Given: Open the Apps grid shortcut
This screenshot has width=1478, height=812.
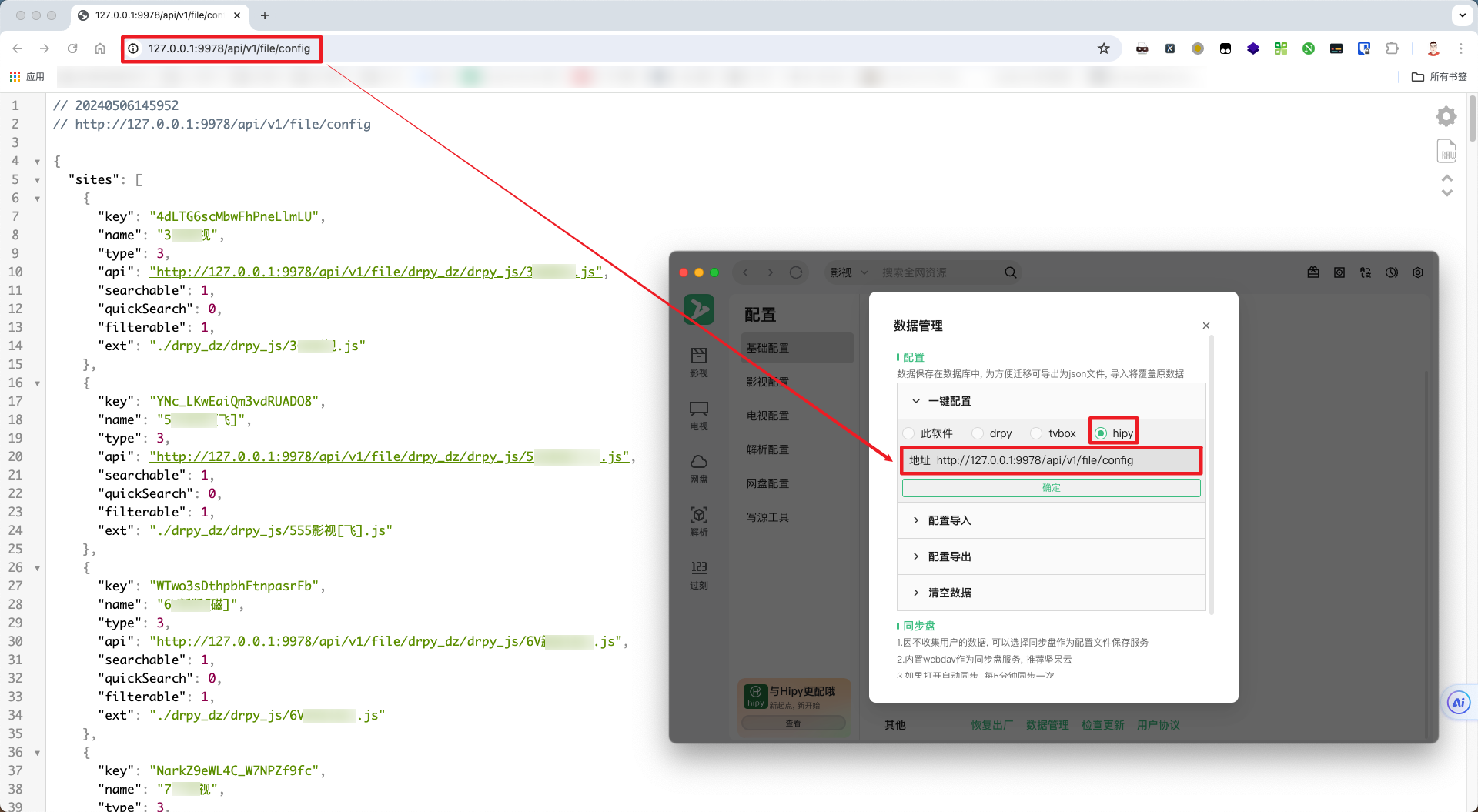Looking at the screenshot, I should tap(27, 77).
